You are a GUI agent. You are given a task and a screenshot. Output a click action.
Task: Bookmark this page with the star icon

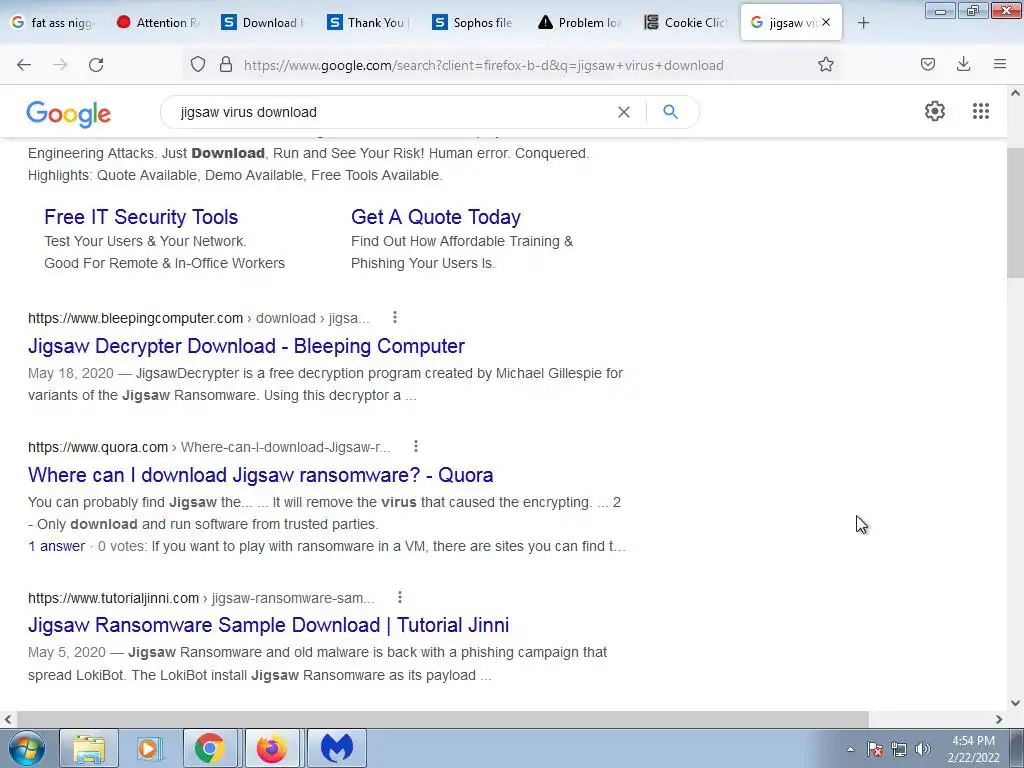(x=825, y=65)
